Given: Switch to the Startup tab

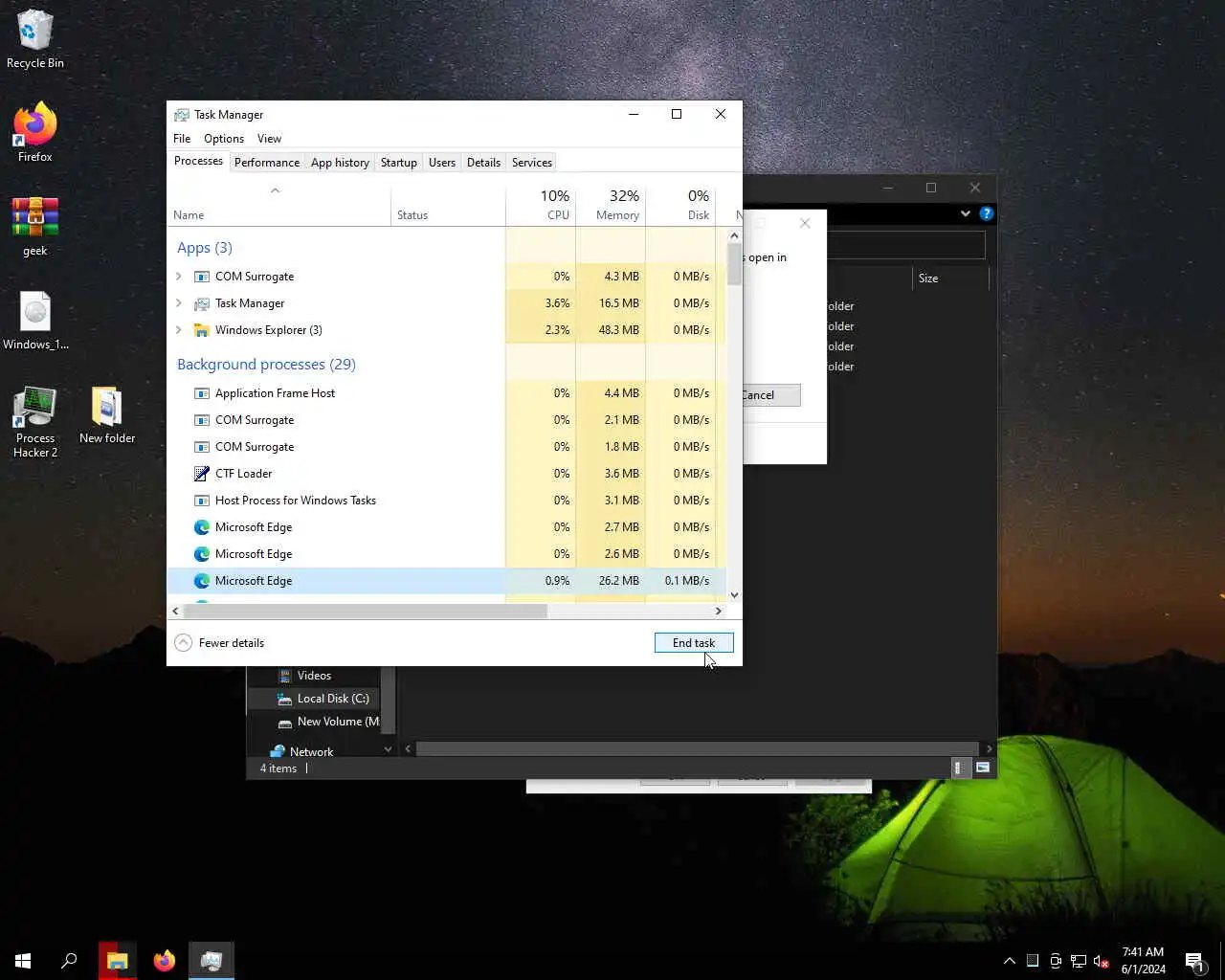Looking at the screenshot, I should [399, 163].
